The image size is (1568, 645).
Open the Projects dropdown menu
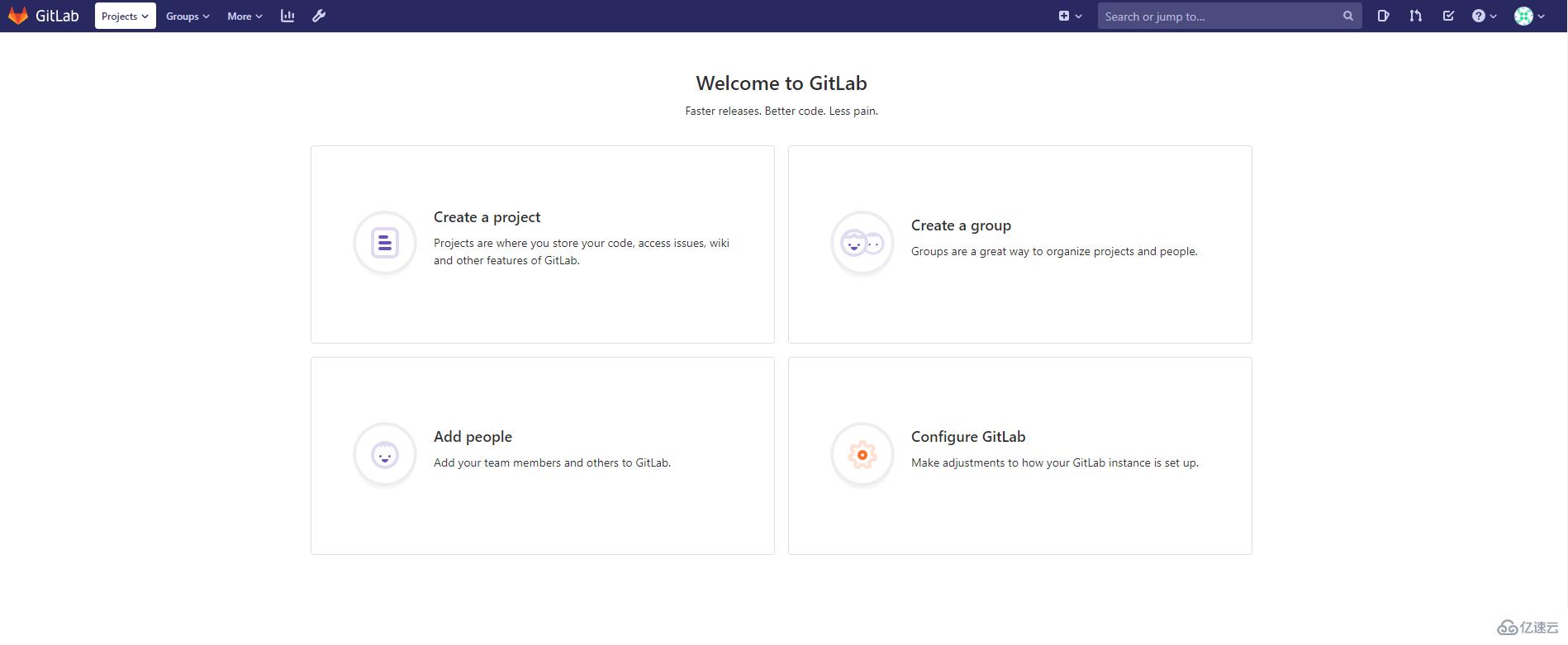(126, 16)
